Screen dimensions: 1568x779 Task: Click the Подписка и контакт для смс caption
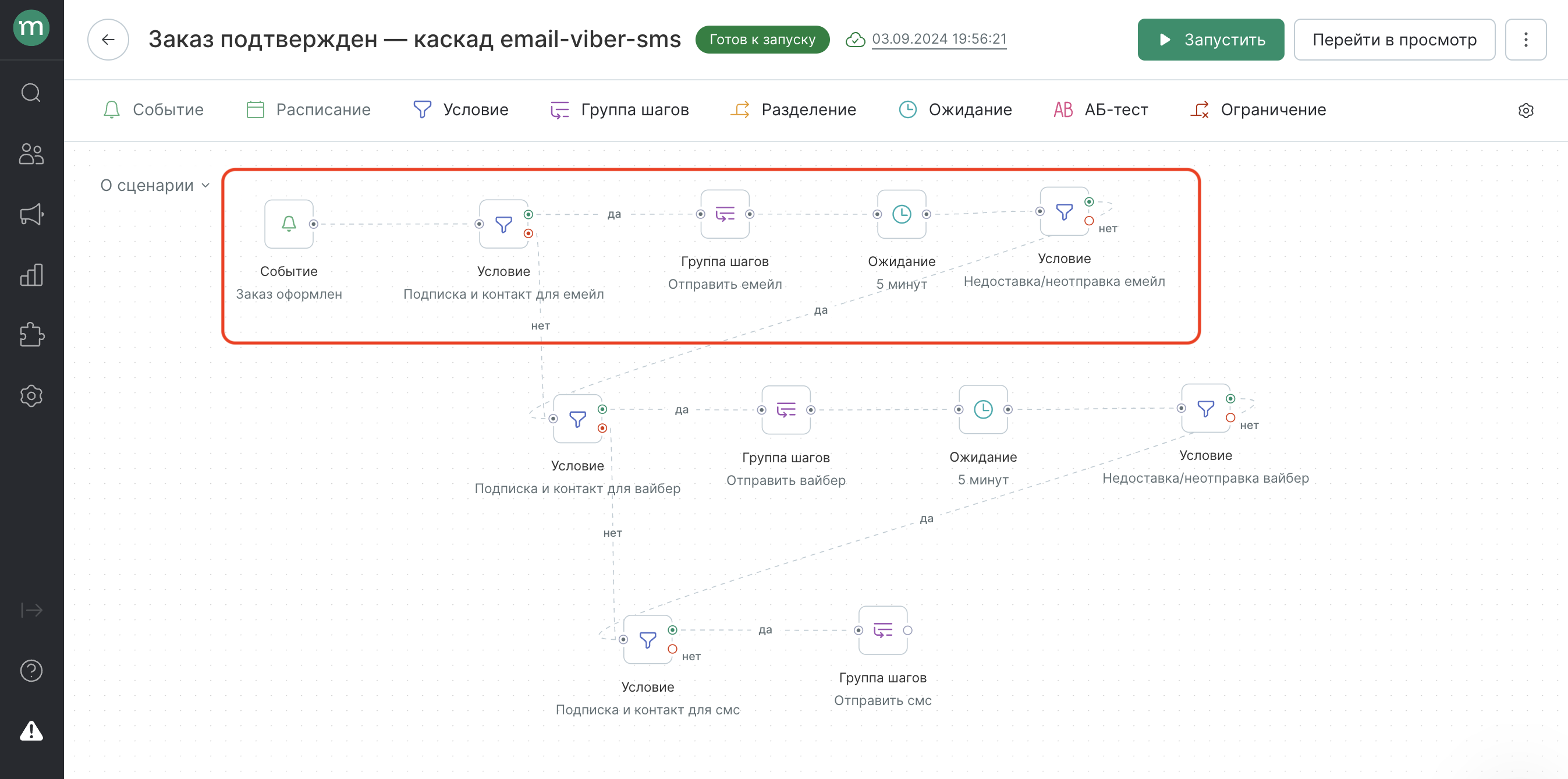coord(647,710)
